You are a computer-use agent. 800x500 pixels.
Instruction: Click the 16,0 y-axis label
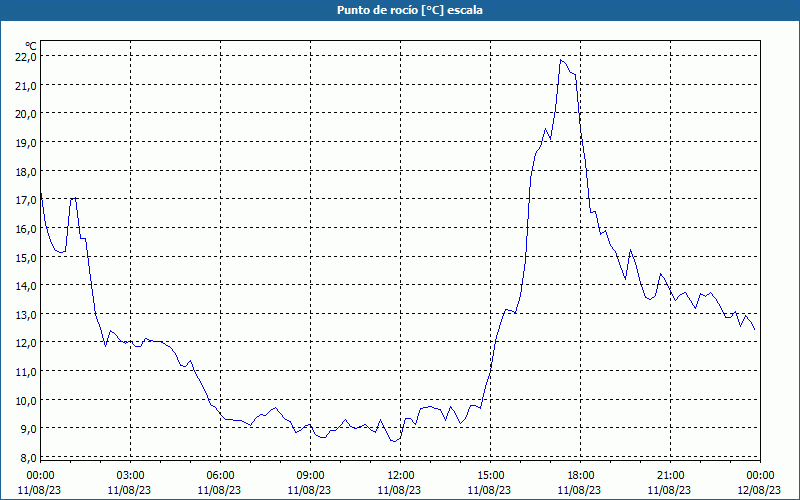[26, 229]
